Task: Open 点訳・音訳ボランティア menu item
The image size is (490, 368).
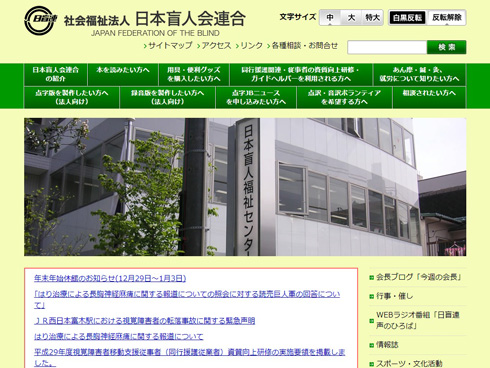Action: point(344,97)
